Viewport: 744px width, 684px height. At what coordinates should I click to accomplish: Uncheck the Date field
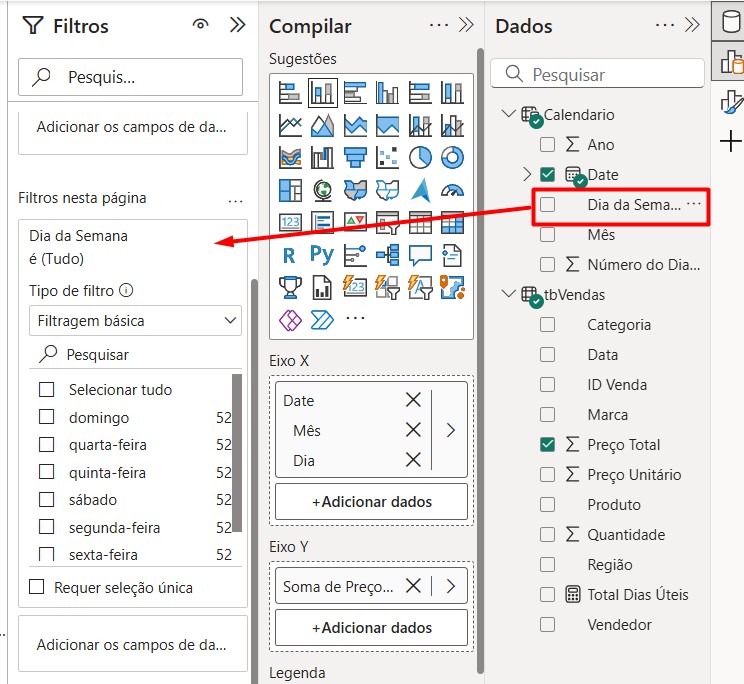(547, 174)
